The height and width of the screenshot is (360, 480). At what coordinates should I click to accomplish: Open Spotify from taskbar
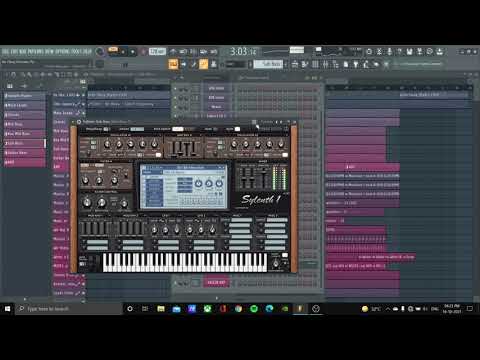click(x=254, y=309)
